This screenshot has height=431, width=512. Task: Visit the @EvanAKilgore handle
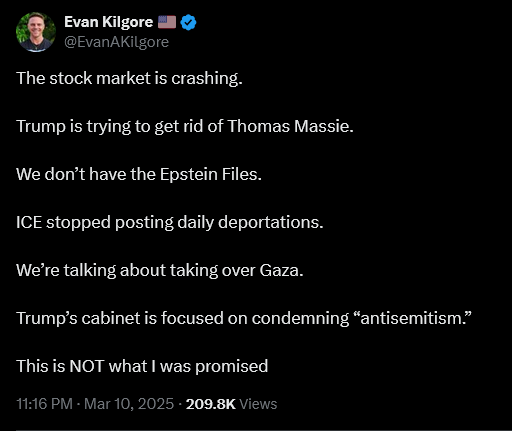point(116,42)
